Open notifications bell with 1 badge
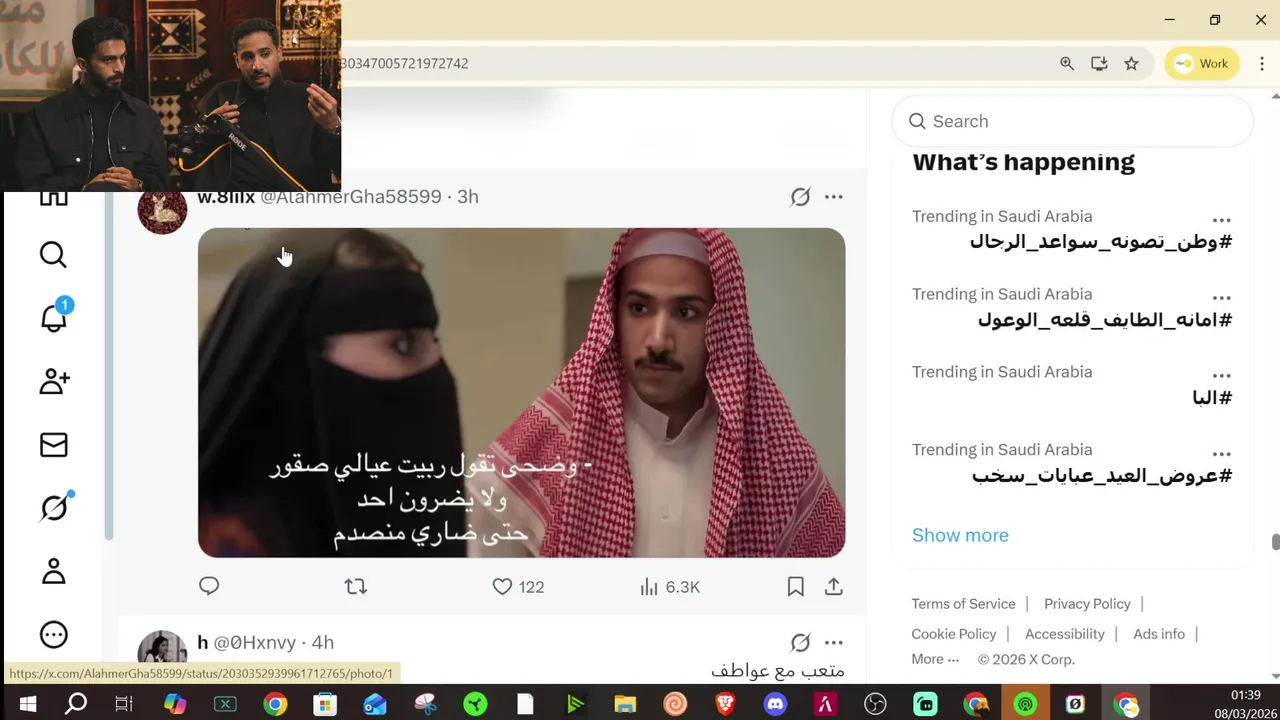 [54, 317]
